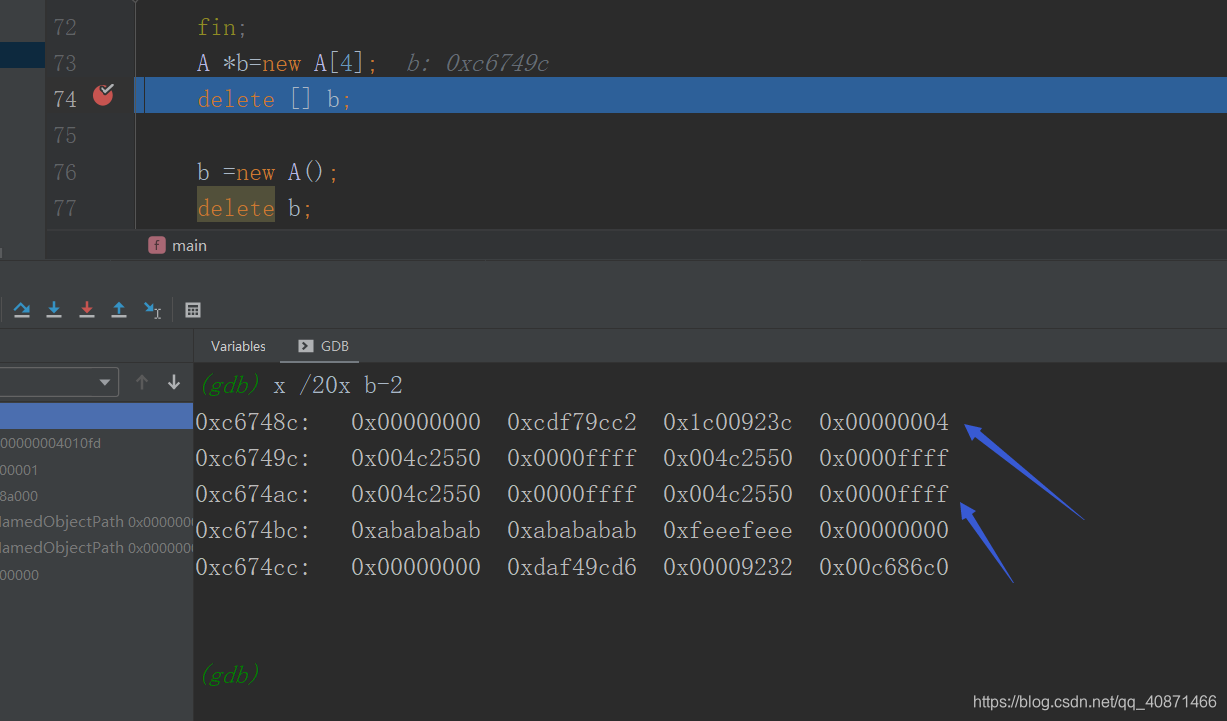This screenshot has width=1227, height=721.
Task: Click memory value 0xcdf79cc2
Action: (572, 422)
